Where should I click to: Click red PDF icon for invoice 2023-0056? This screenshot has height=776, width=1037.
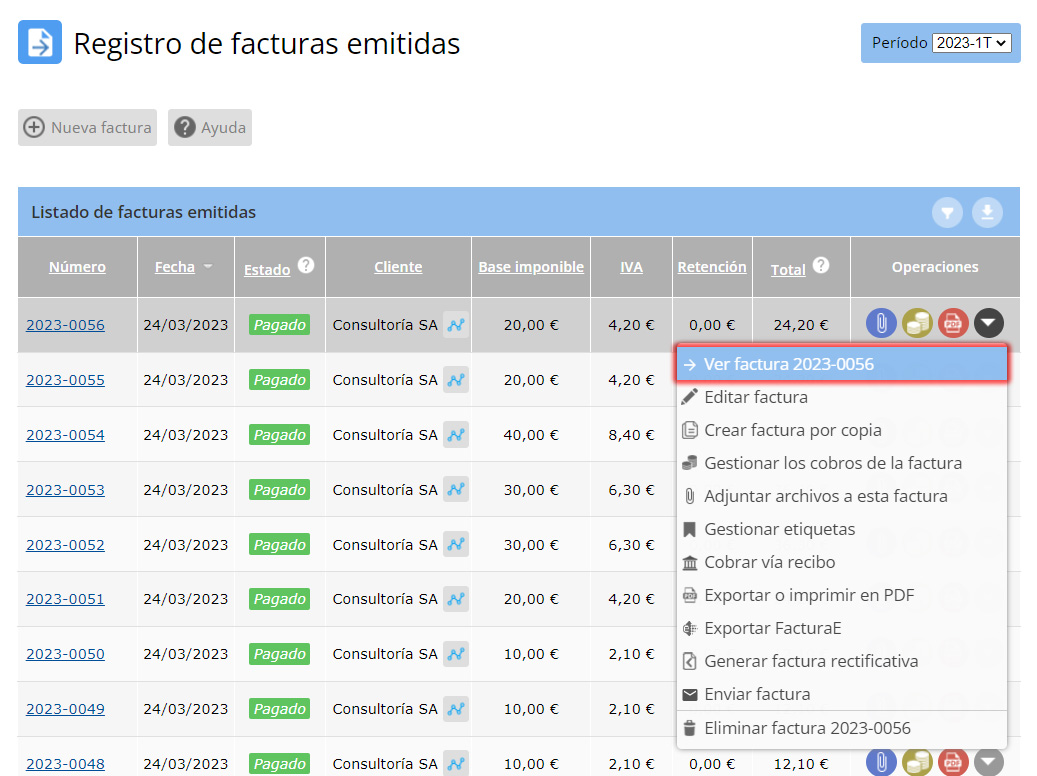(x=953, y=323)
